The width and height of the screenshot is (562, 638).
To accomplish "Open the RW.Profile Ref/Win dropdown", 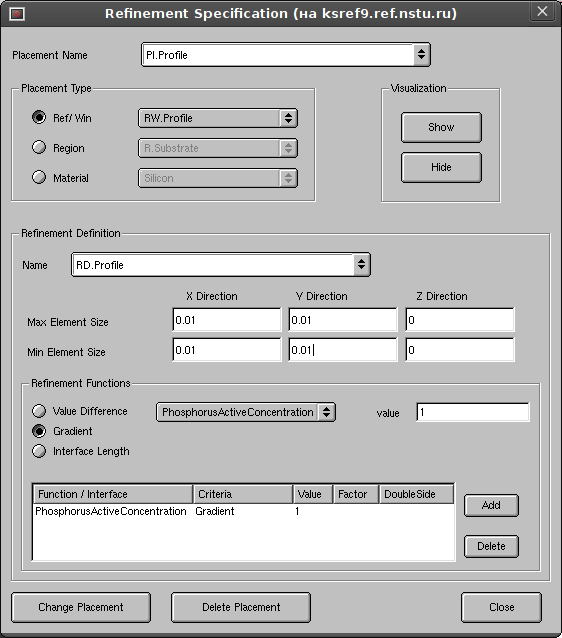I will (x=218, y=118).
